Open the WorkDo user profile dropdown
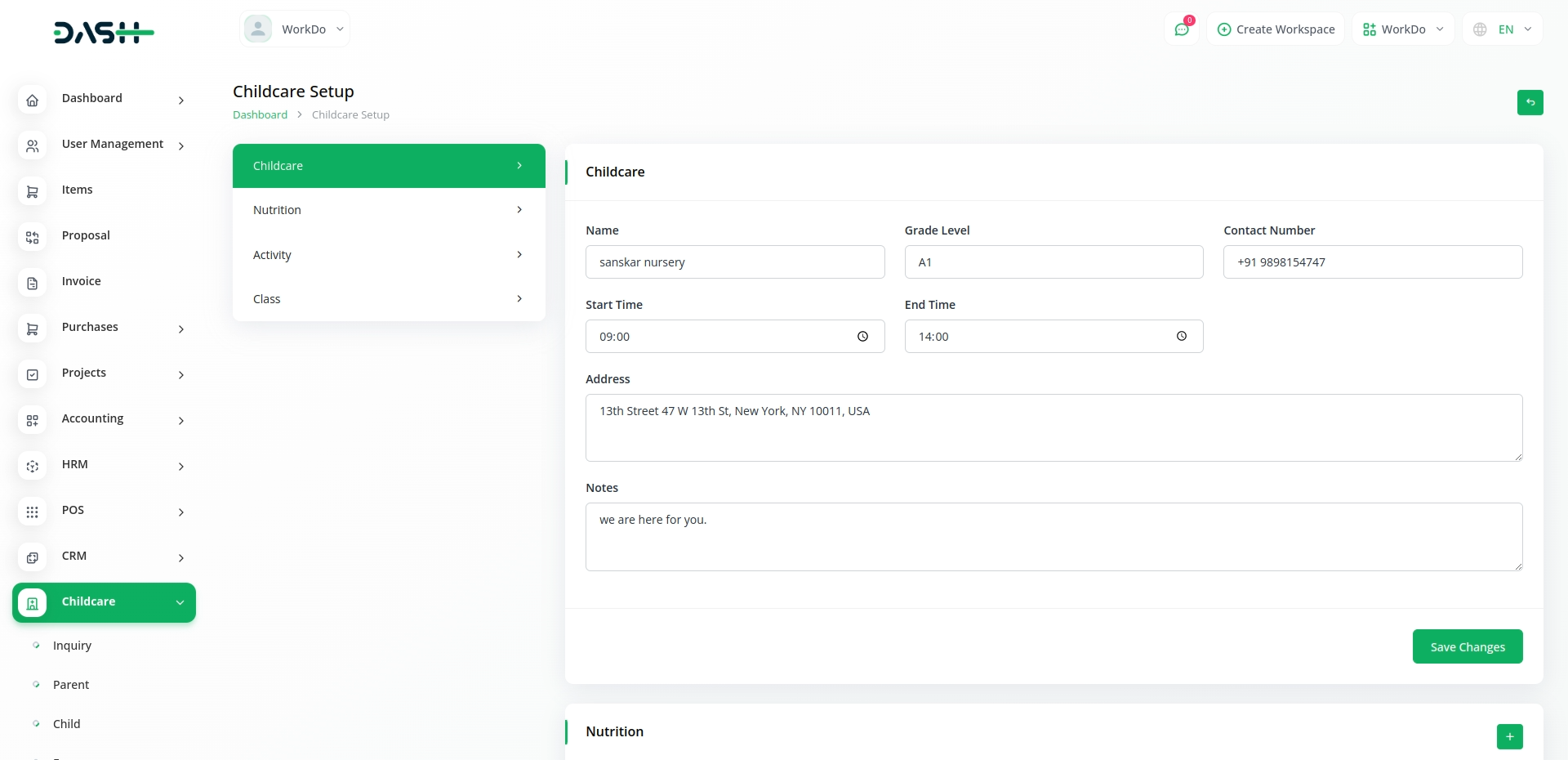The height and width of the screenshot is (760, 1568). click(295, 29)
